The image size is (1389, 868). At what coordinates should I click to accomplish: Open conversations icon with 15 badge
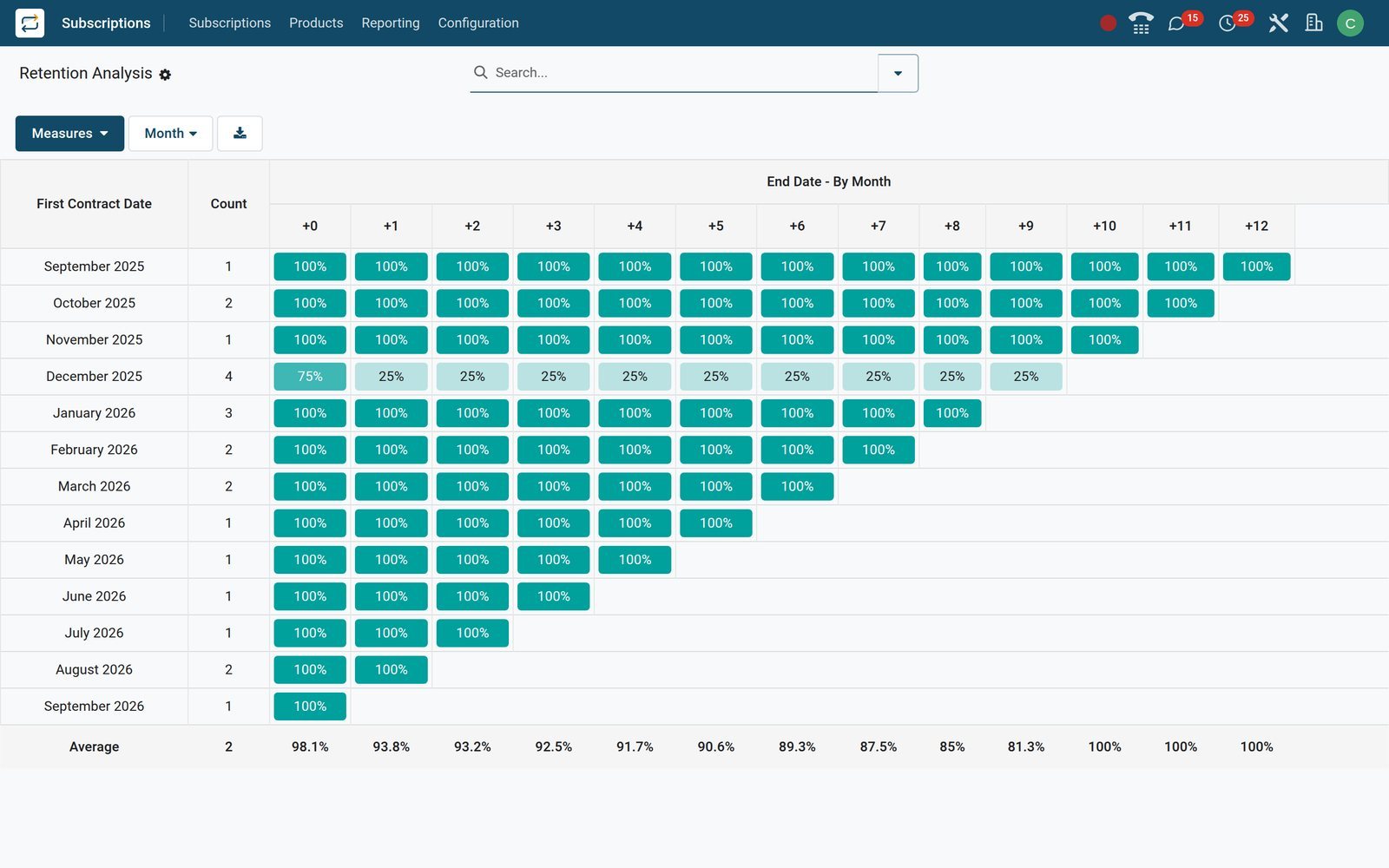(1176, 23)
